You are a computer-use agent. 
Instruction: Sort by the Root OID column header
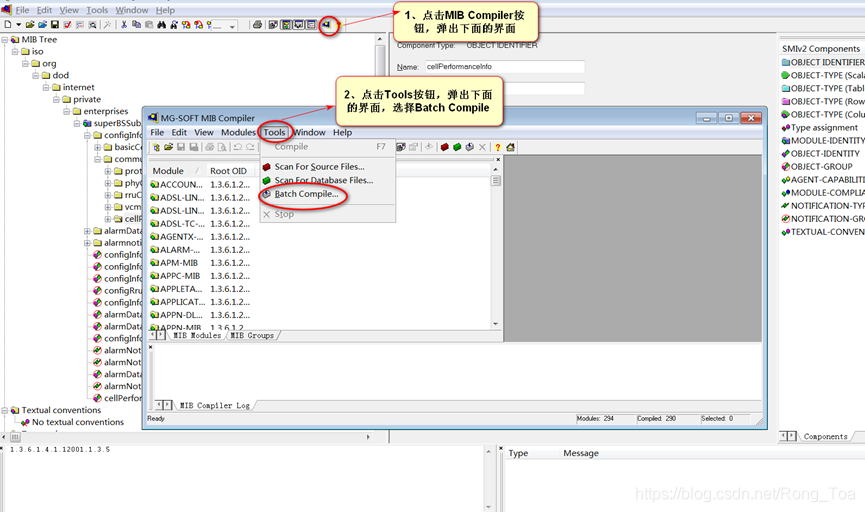click(x=228, y=171)
